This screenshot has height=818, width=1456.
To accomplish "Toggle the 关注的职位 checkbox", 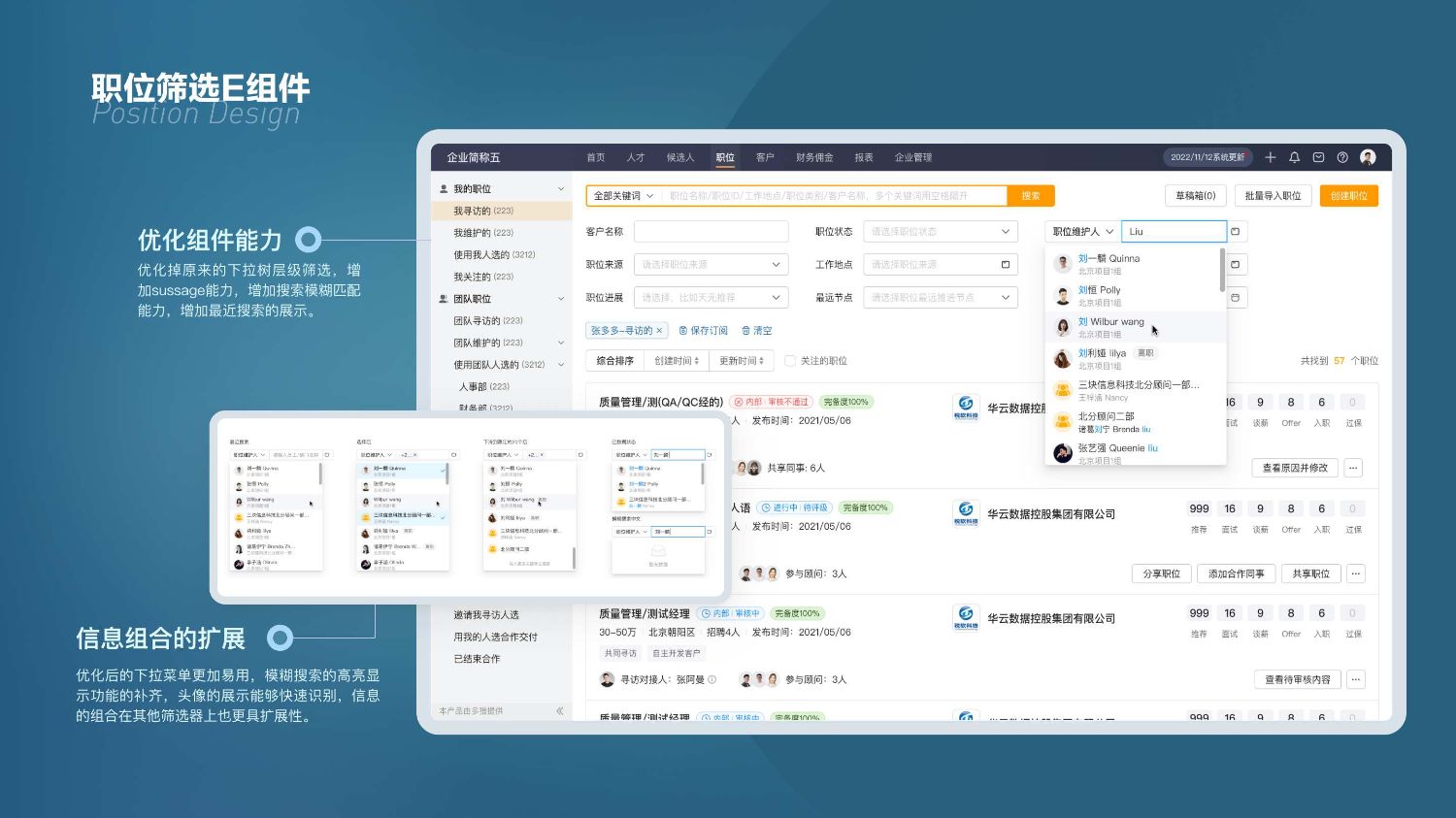I will click(790, 361).
